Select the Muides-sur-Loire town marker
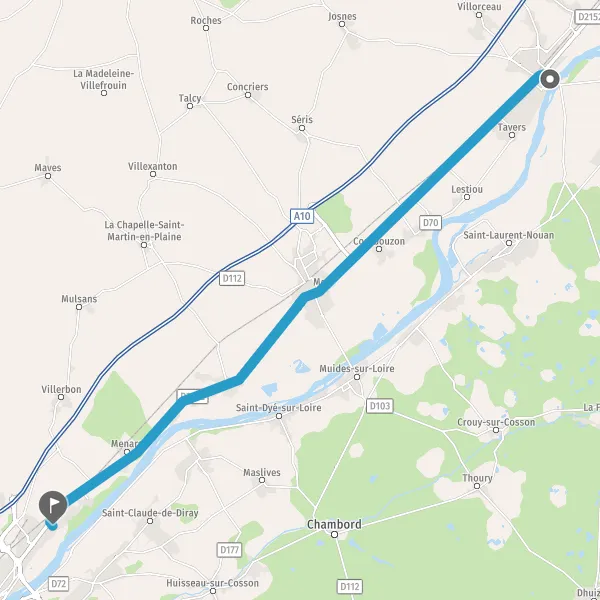 pos(357,377)
